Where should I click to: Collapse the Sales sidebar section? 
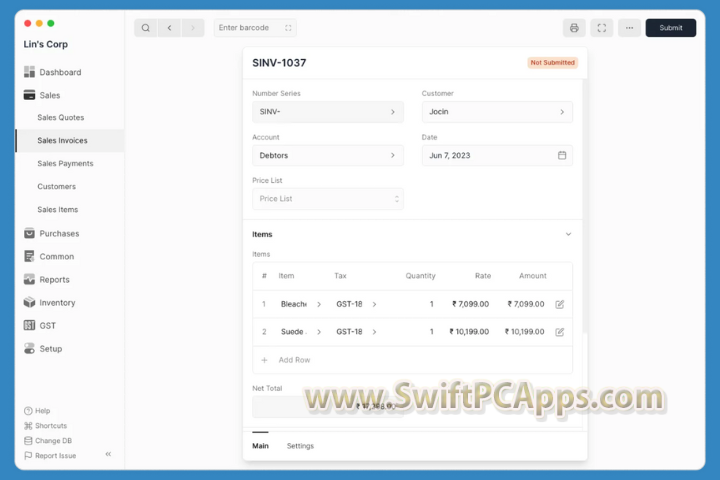point(50,95)
